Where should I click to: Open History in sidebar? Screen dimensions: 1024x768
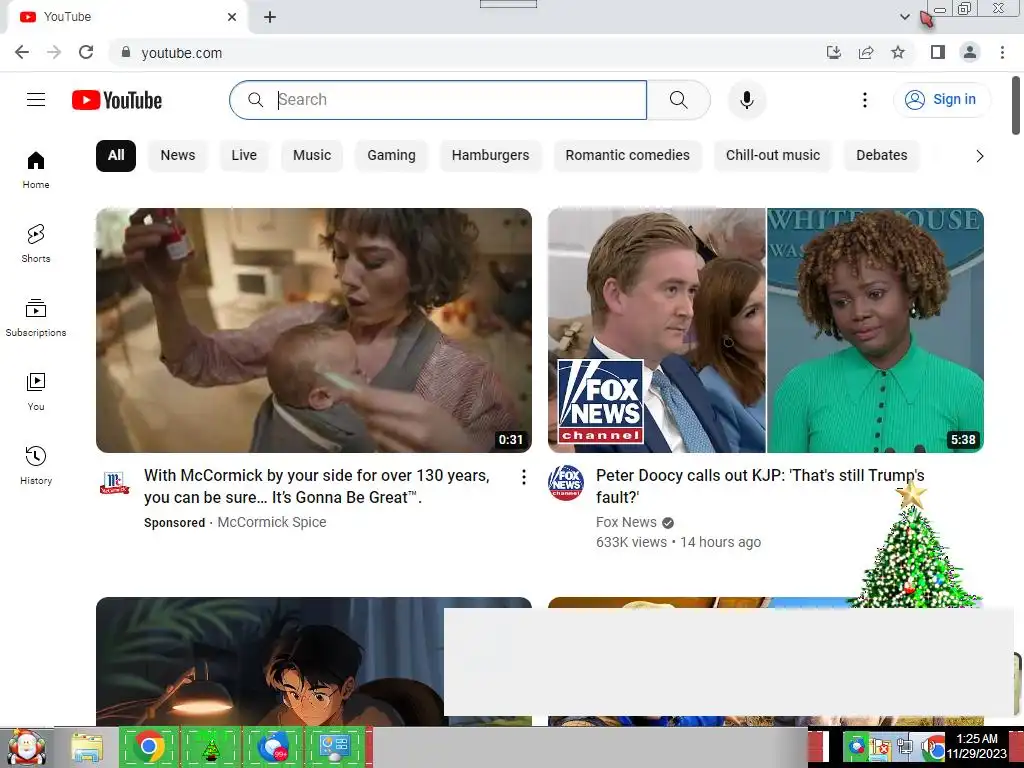36,466
